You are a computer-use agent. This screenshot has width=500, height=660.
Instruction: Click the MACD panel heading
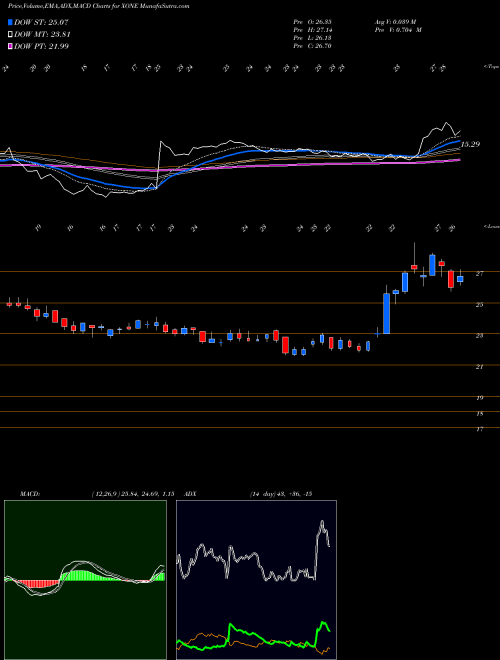pyautogui.click(x=29, y=494)
